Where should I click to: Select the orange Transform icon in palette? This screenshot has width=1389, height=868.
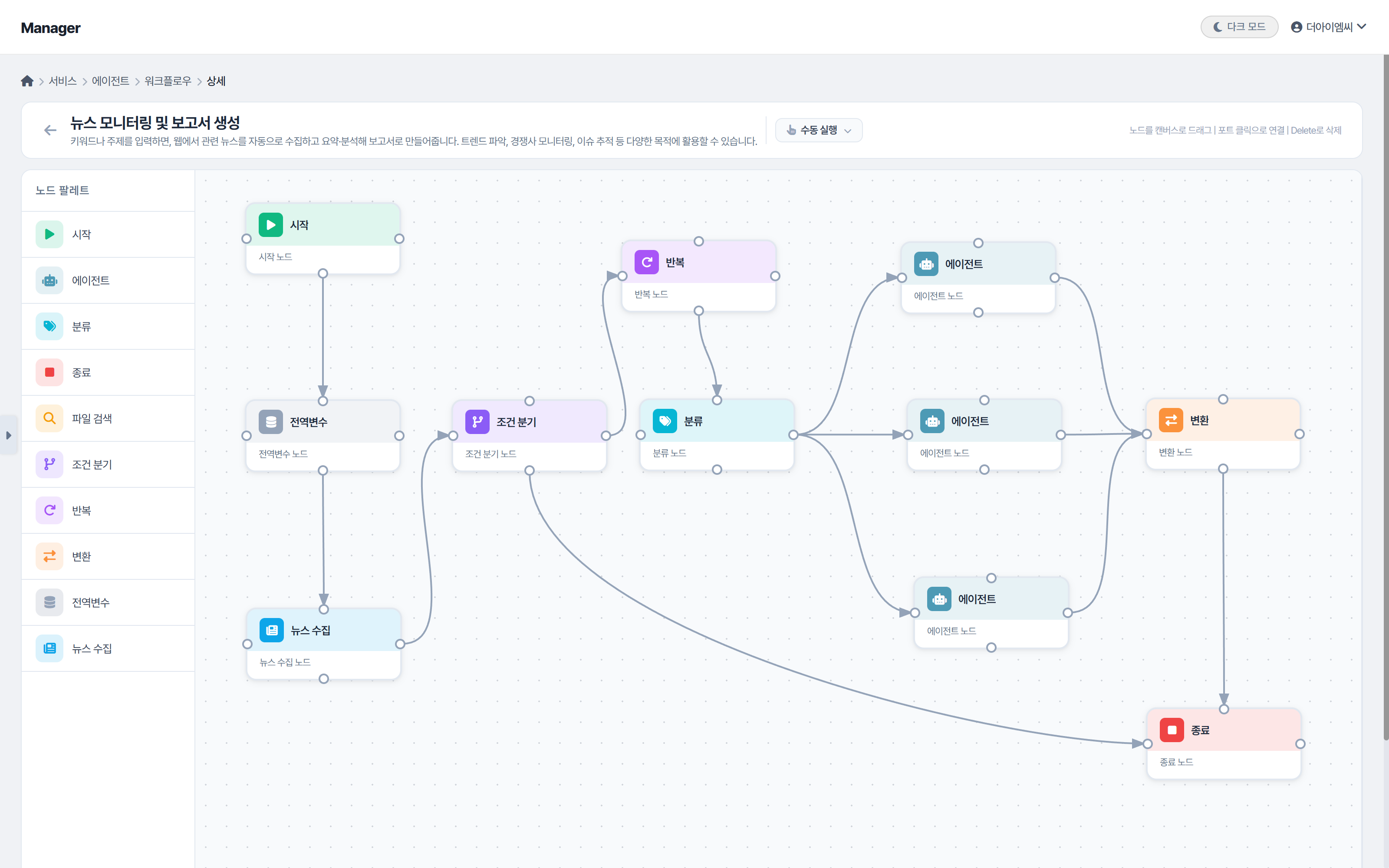point(49,556)
